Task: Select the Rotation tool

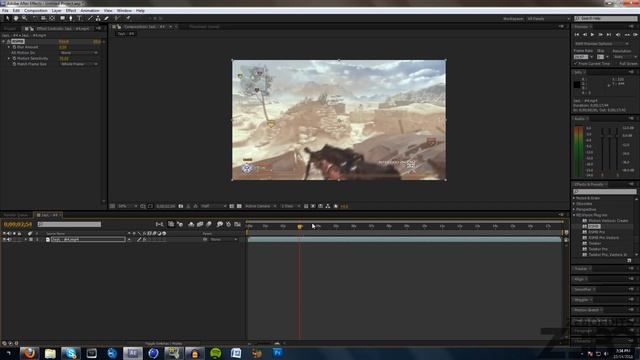Action: 34,18
